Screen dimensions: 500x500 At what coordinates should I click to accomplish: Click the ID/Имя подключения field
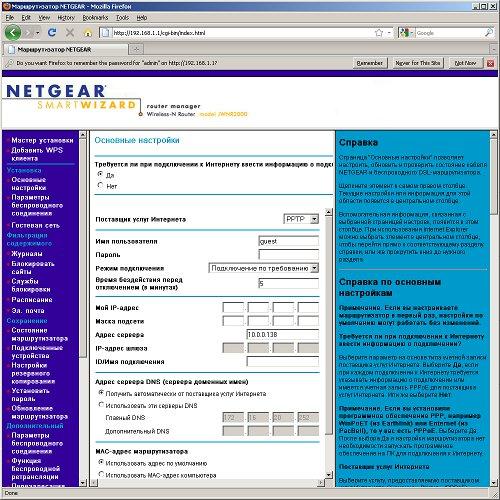[x=283, y=361]
